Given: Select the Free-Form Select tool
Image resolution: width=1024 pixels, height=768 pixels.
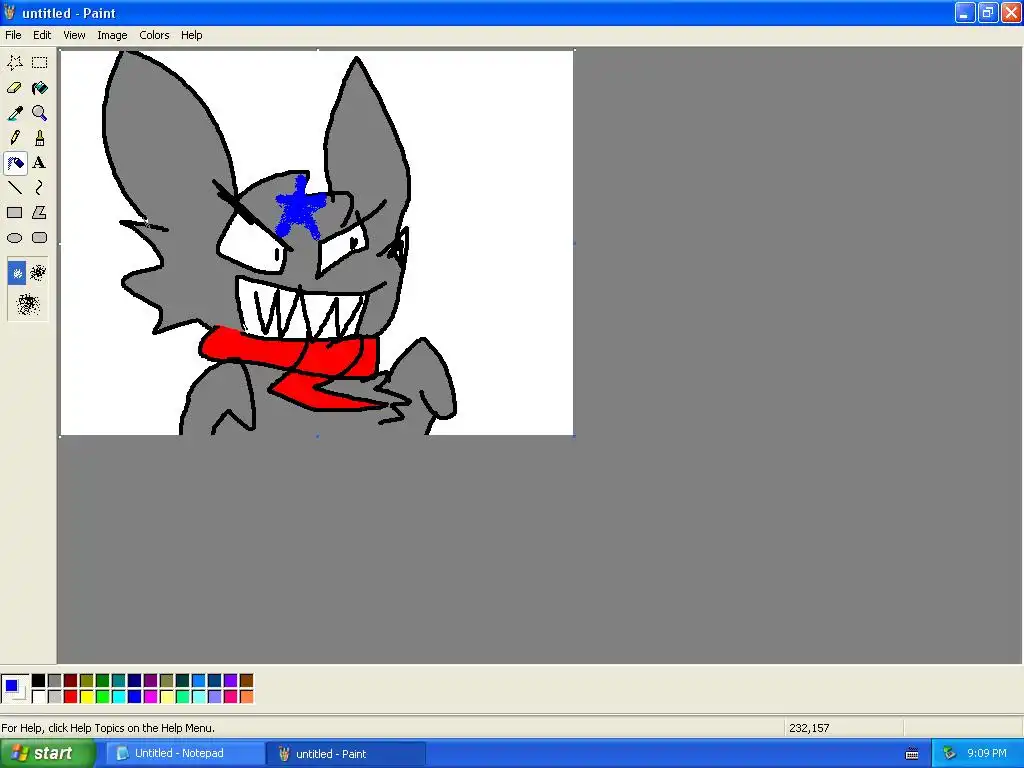Looking at the screenshot, I should tap(15, 63).
